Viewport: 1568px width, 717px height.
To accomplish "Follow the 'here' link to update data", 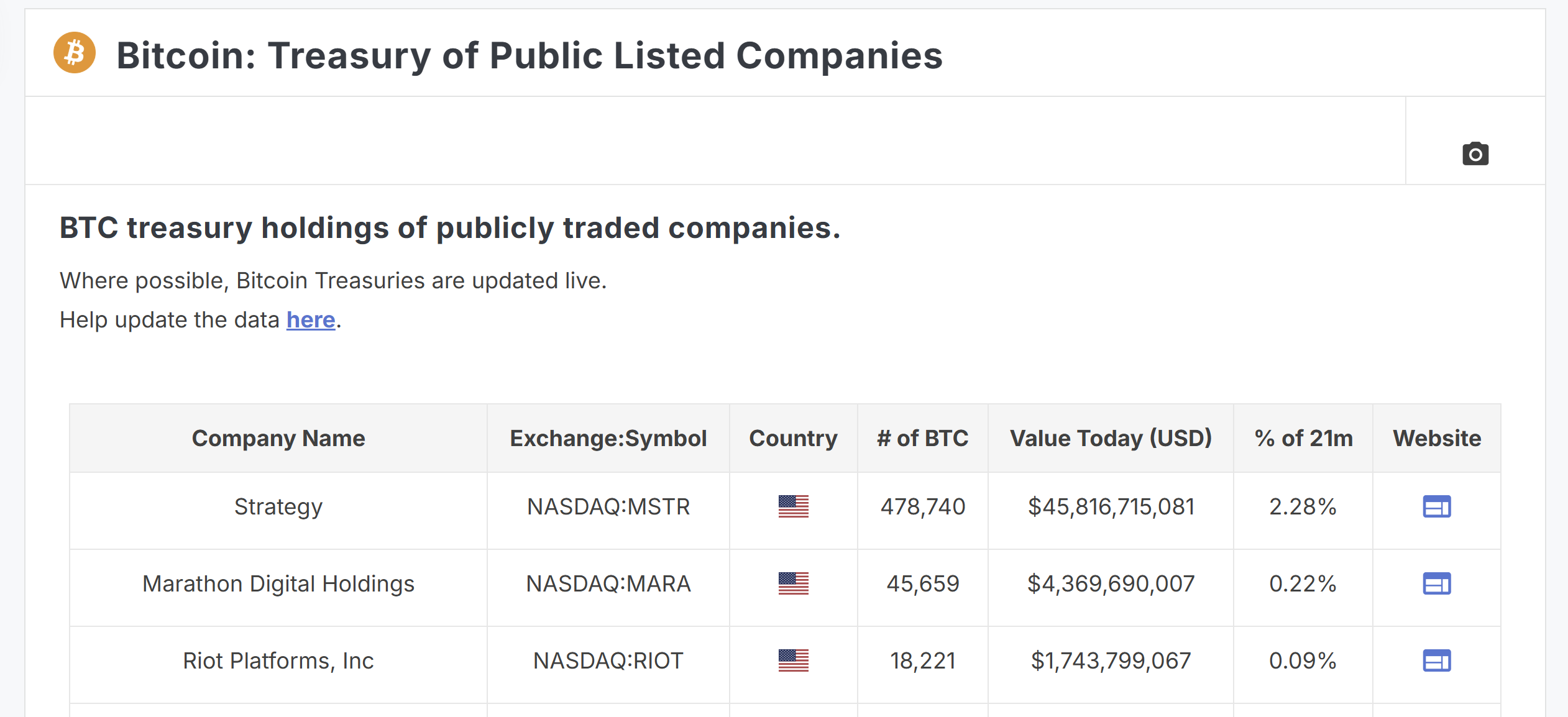I will pyautogui.click(x=311, y=320).
